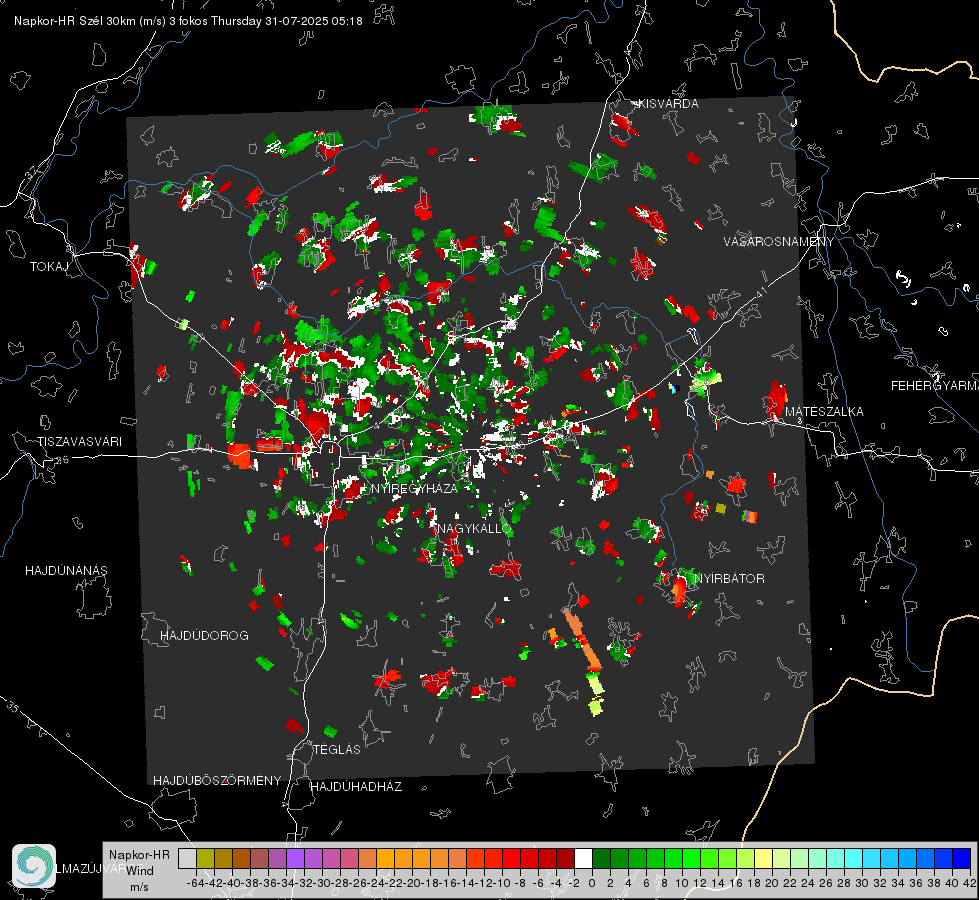The width and height of the screenshot is (979, 900).
Task: Click the cyan swatch between 28 and 30
Action: coord(853,858)
